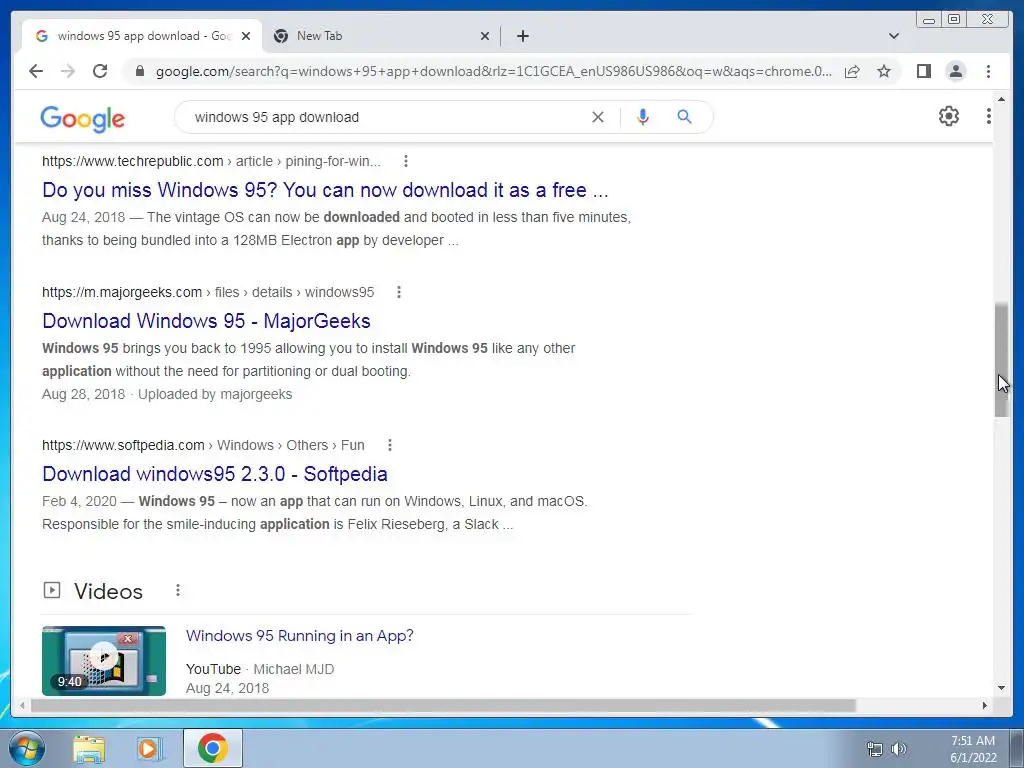Submit search with magnifier icon
The width and height of the screenshot is (1024, 768).
[x=684, y=117]
